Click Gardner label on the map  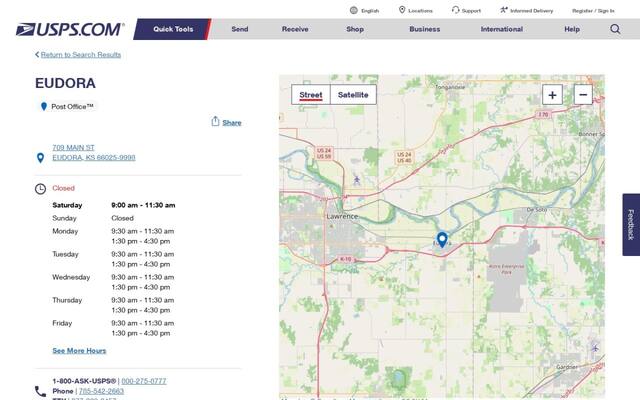(x=567, y=367)
